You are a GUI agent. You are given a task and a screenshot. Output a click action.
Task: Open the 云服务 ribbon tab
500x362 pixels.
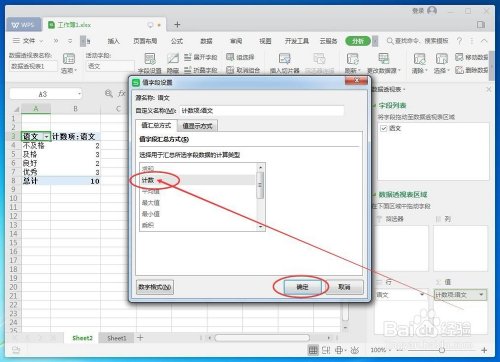point(328,41)
